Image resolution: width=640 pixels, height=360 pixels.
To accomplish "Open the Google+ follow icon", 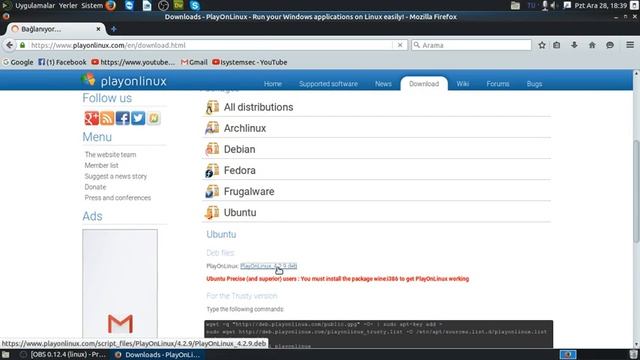I will [91, 118].
